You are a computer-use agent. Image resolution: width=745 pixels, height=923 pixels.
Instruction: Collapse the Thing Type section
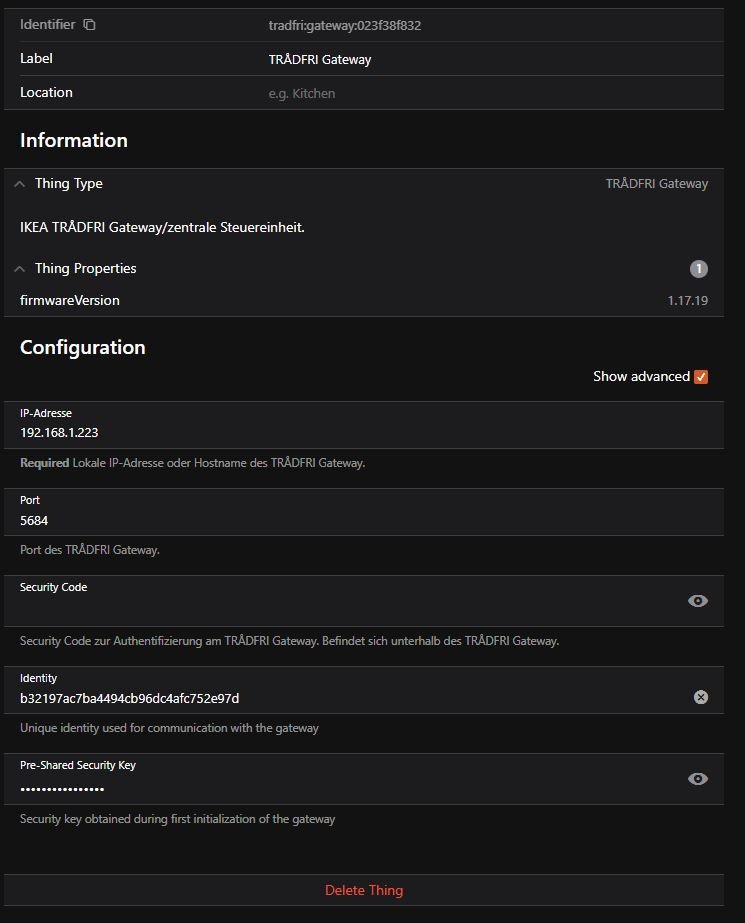[20, 184]
